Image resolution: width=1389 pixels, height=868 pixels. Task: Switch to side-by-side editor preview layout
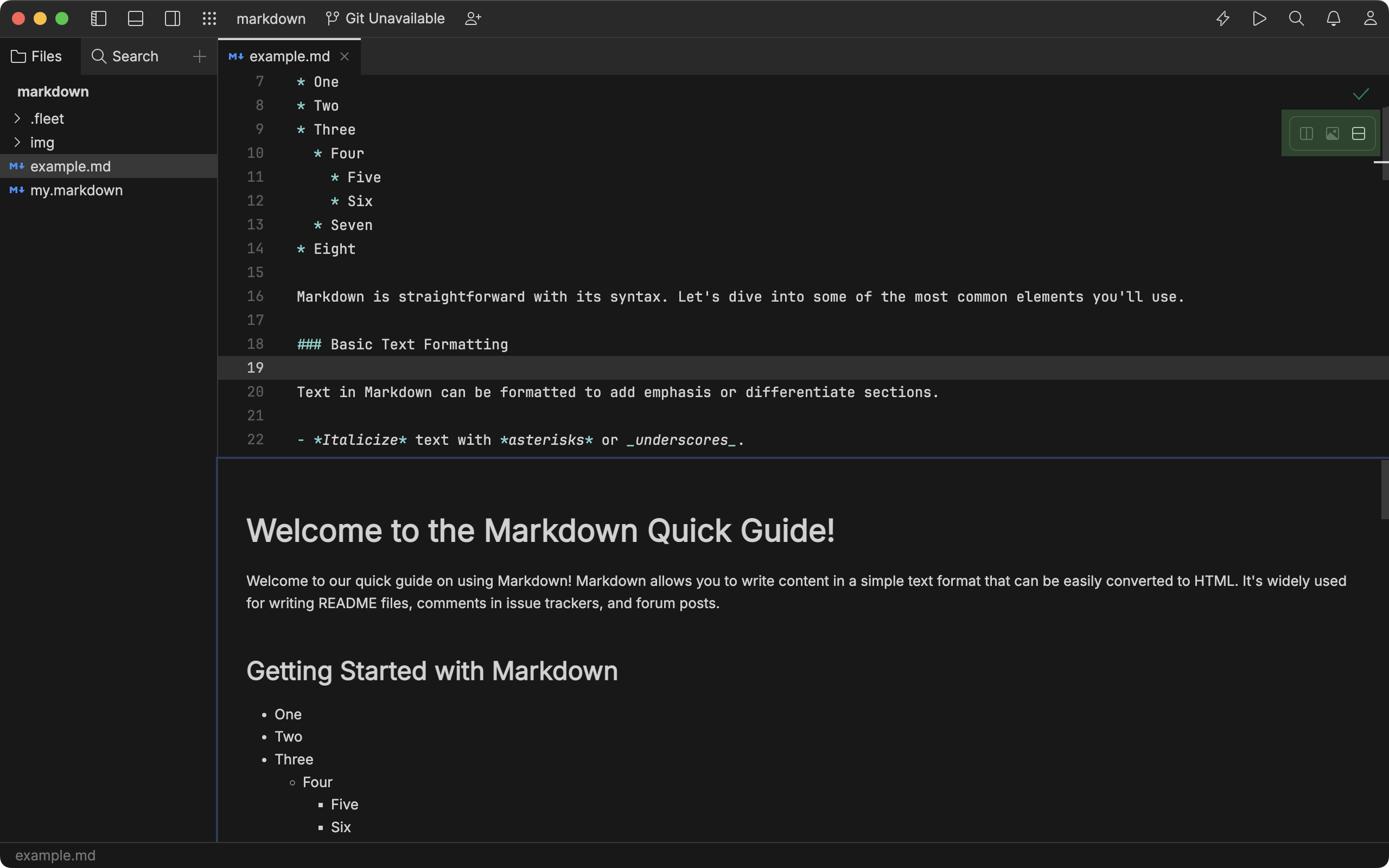[x=1307, y=134]
